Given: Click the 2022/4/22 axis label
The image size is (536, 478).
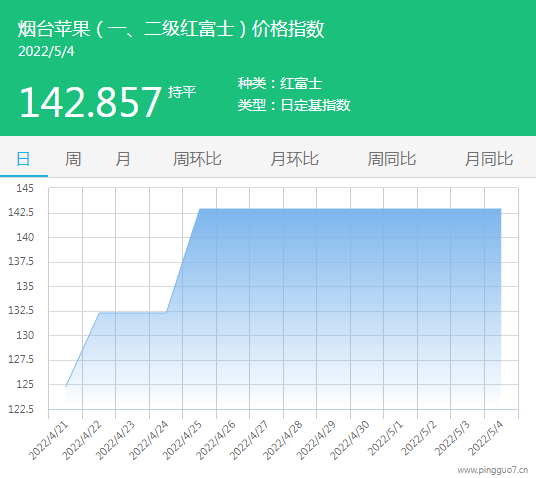Looking at the screenshot, I should [x=82, y=440].
